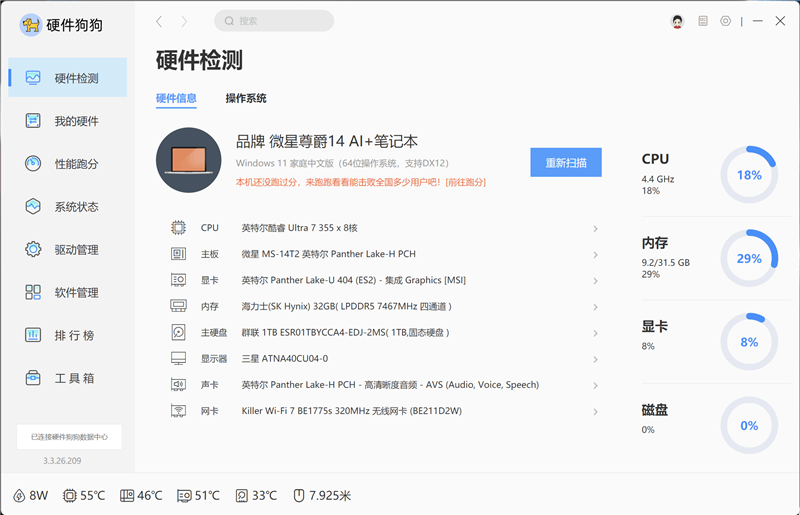Click the 声卡 sound card icon
Screen dimensions: 800x515
(178, 384)
